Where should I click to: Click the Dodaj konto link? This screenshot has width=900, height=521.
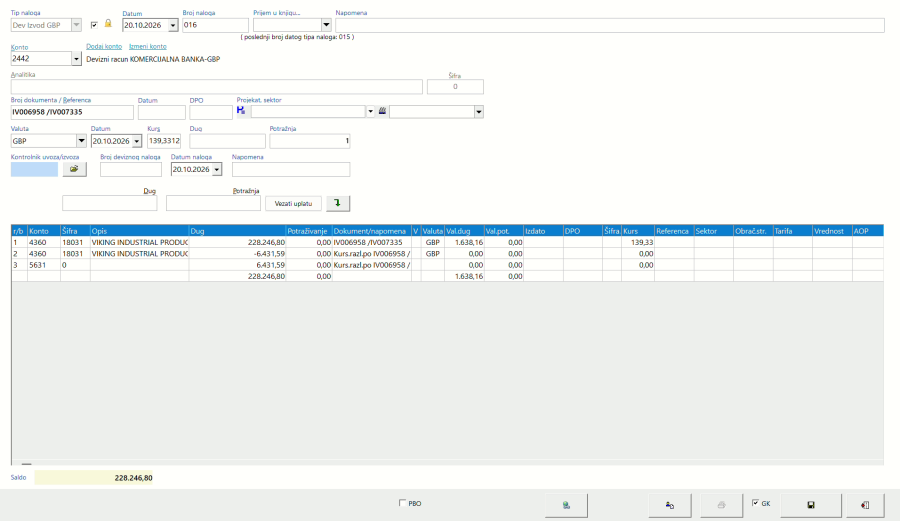(x=104, y=46)
